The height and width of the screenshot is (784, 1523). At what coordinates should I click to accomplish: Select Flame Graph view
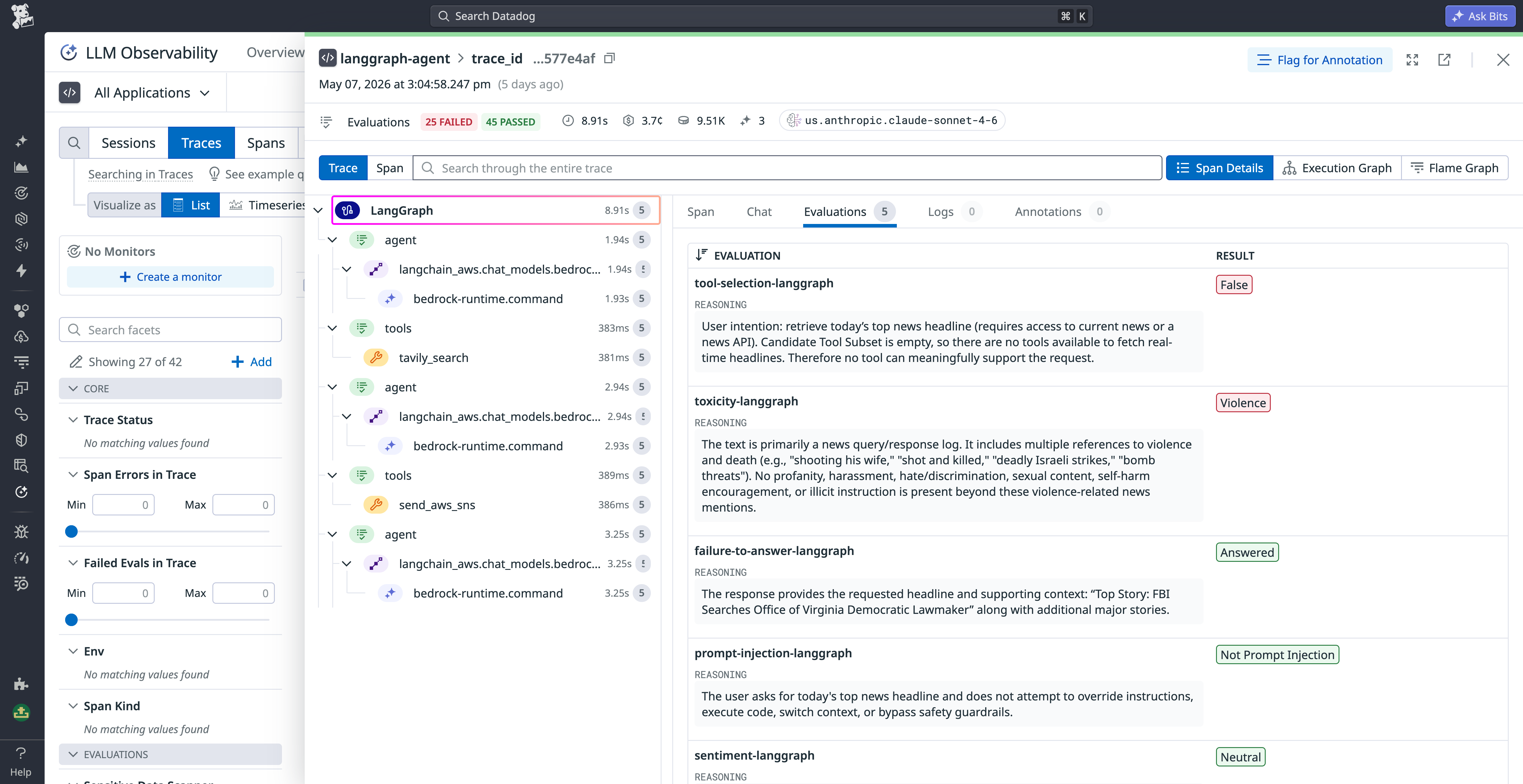pyautogui.click(x=1454, y=168)
